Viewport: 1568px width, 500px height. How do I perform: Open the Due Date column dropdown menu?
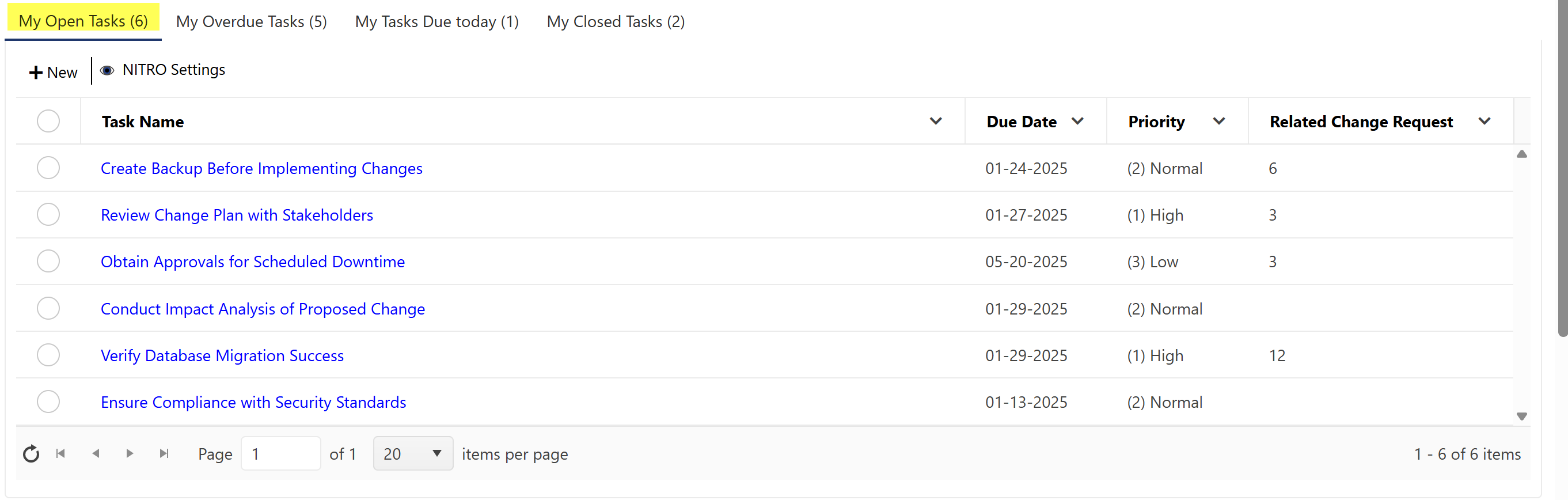coord(1077,121)
